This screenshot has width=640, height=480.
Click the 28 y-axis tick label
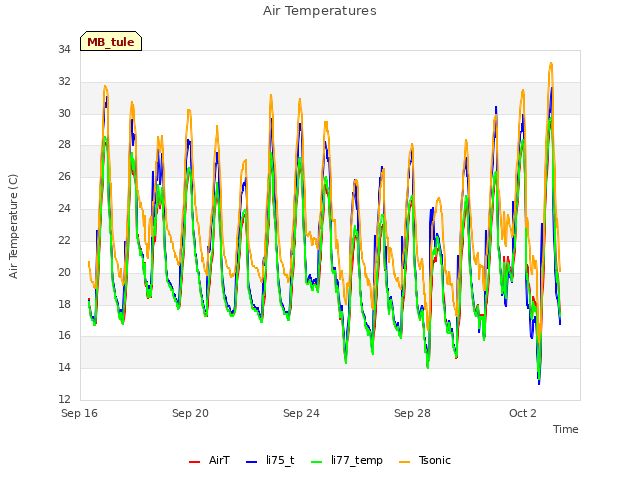coord(64,144)
